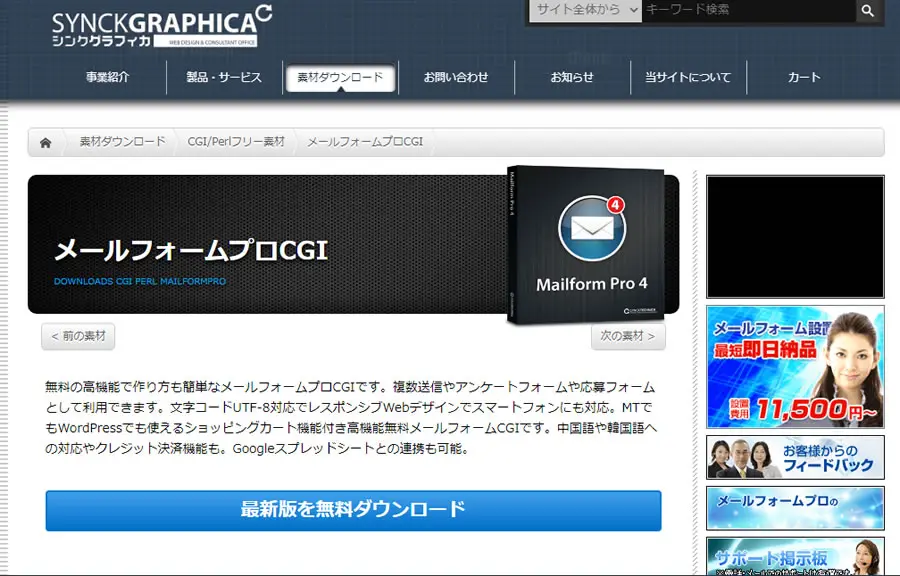The image size is (900, 576).
Task: Click the Mailform Pro 4 product box image
Action: [x=587, y=245]
